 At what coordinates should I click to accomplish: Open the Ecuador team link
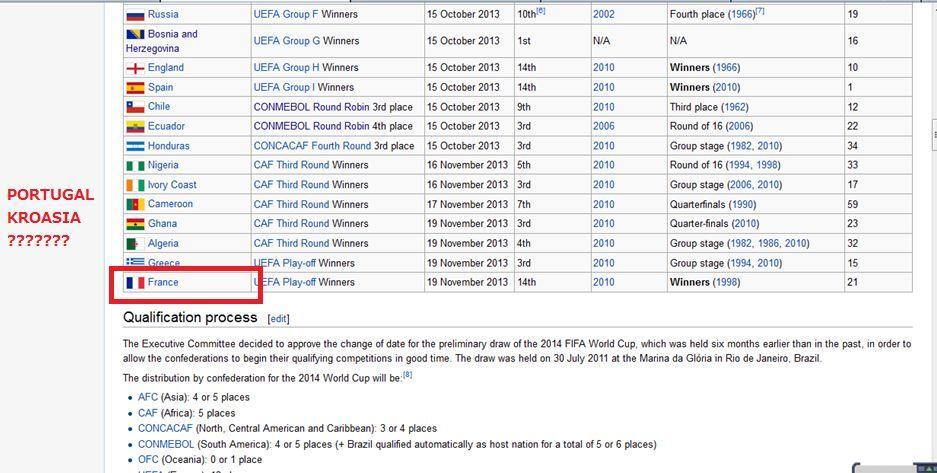pyautogui.click(x=166, y=126)
